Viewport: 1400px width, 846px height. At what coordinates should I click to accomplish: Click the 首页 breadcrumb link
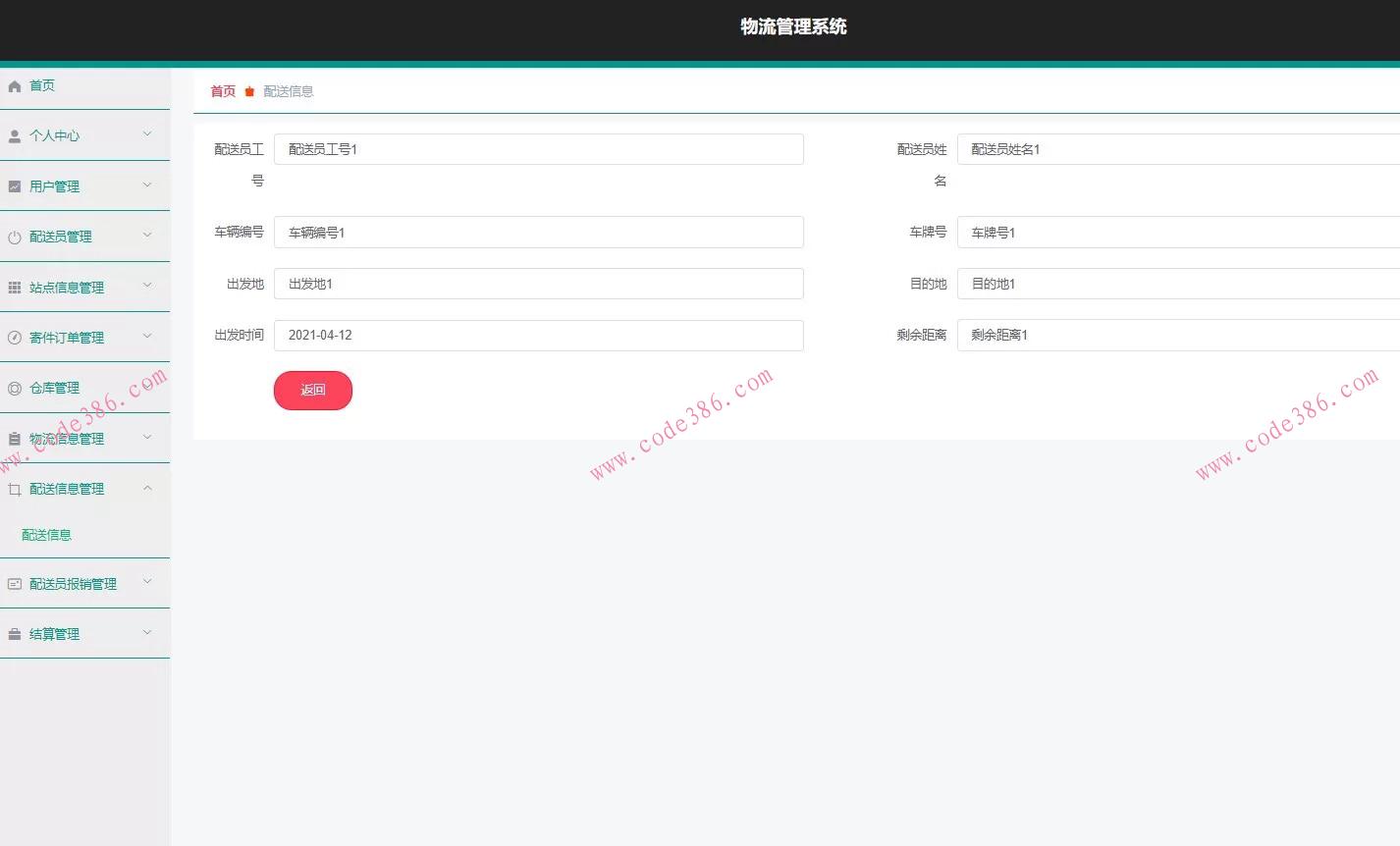(223, 91)
